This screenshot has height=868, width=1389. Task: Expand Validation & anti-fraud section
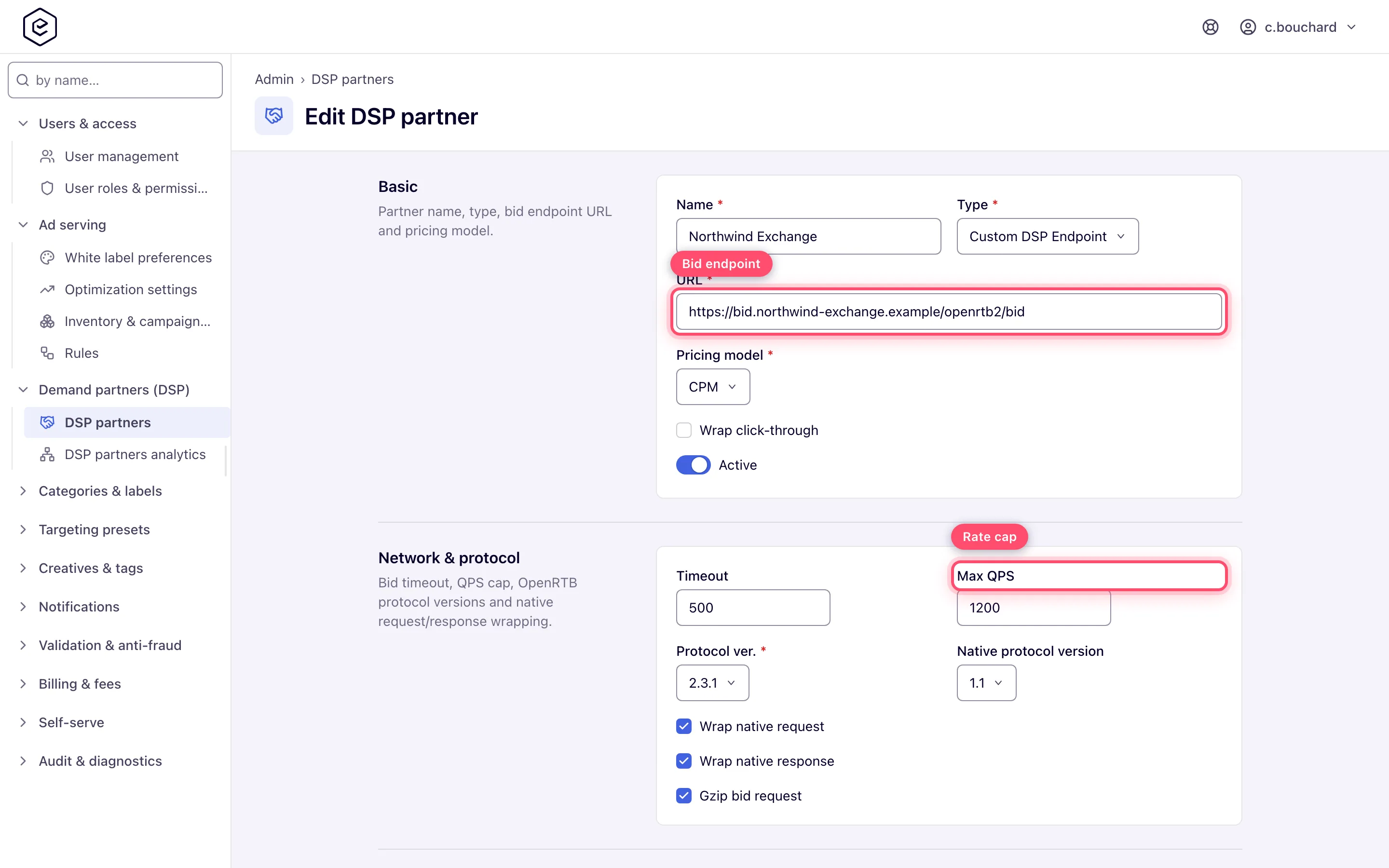pos(23,645)
